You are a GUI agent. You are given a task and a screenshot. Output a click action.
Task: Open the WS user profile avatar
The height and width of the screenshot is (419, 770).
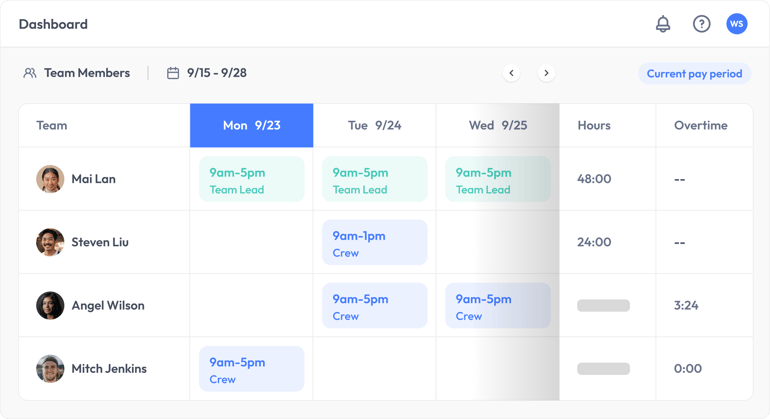737,24
